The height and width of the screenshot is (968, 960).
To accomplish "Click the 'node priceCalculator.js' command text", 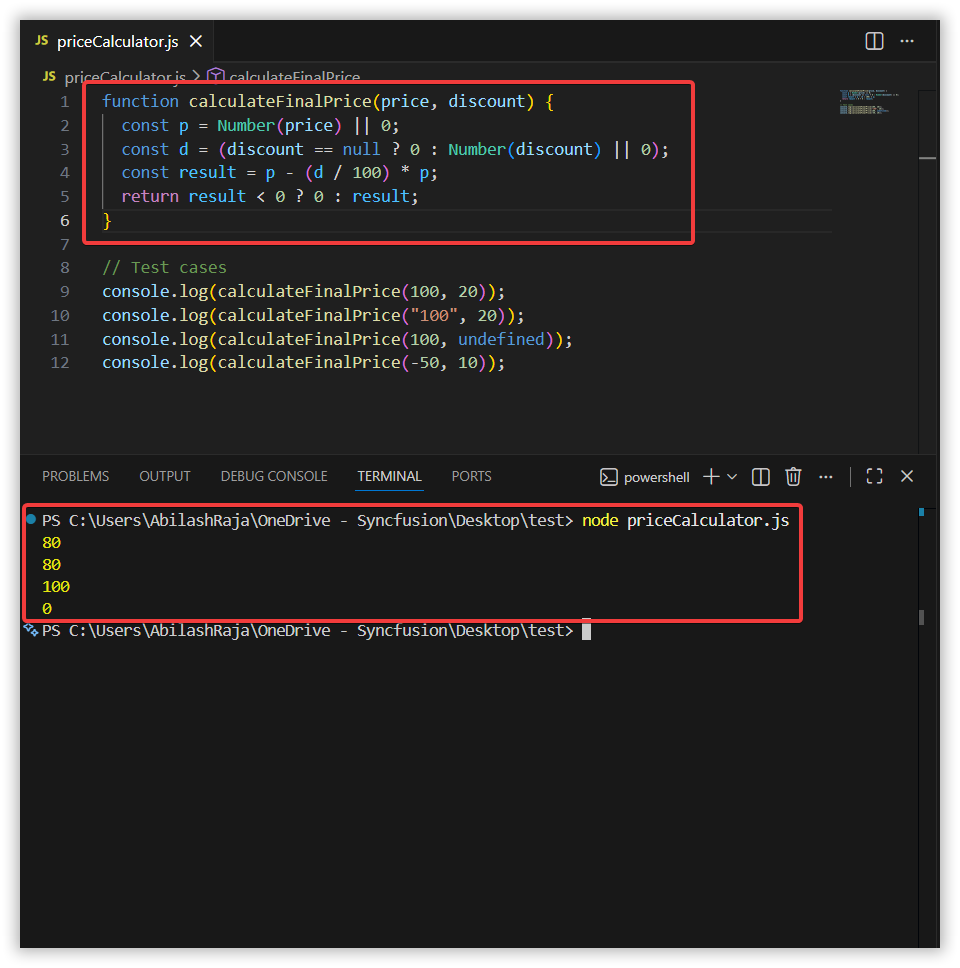I will pos(685,520).
